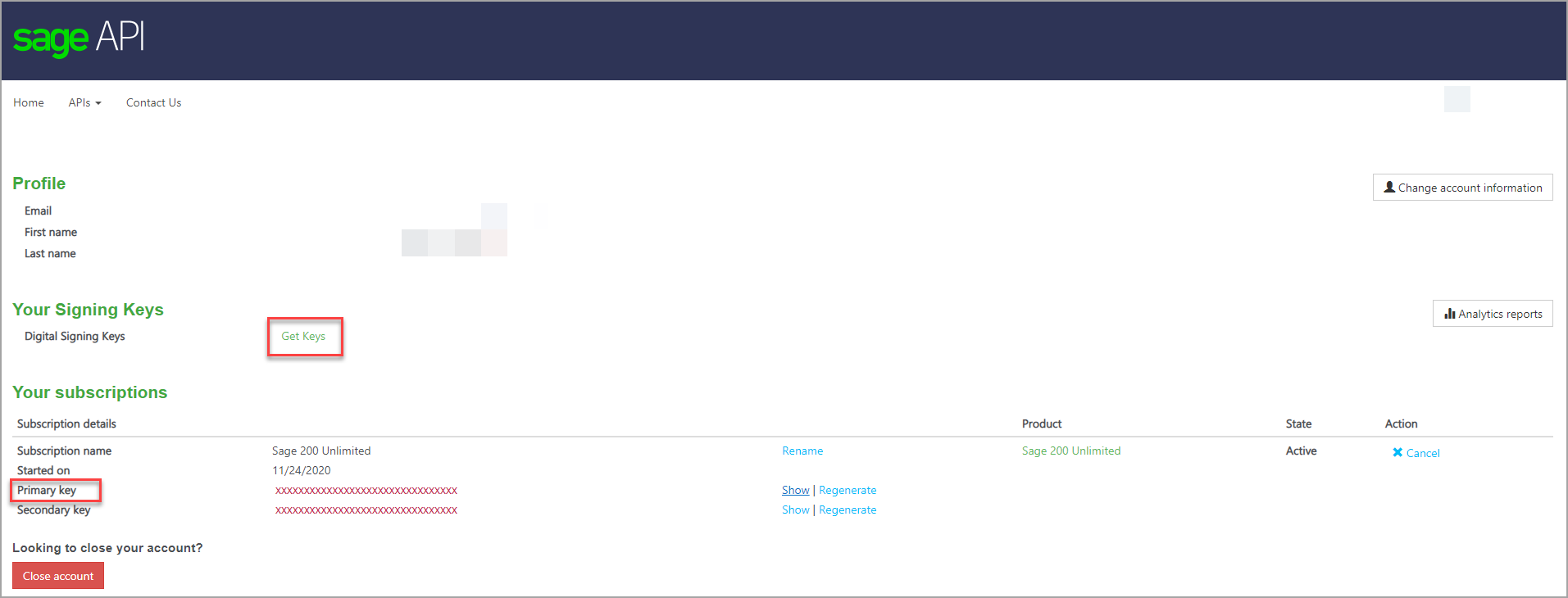Open the Analytics reports bar chart button
The image size is (1568, 598).
[x=1492, y=314]
